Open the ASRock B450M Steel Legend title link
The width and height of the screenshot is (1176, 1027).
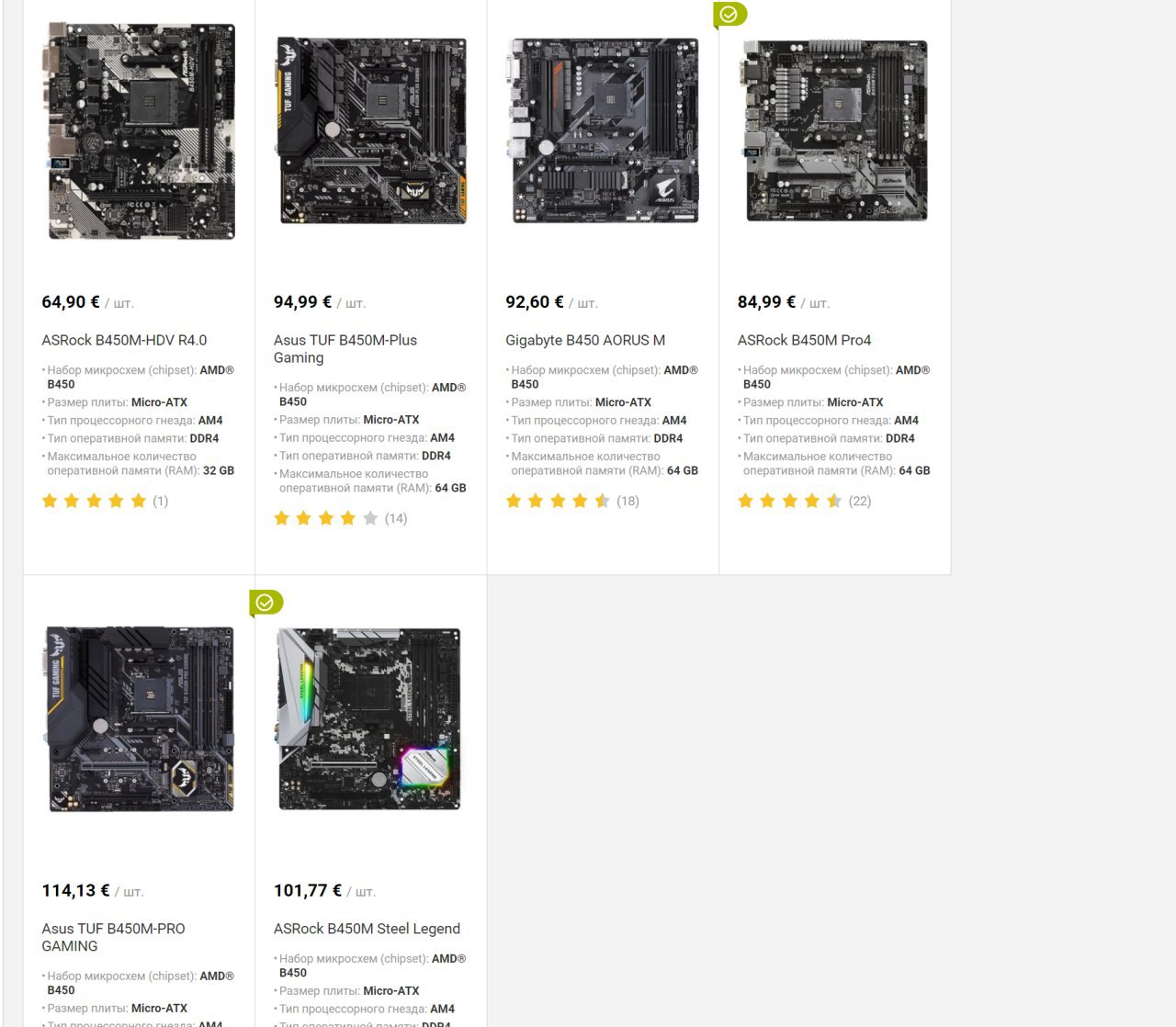click(367, 929)
